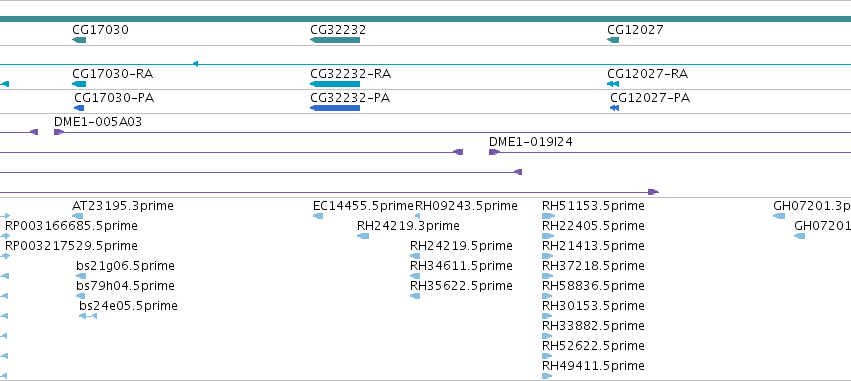The image size is (851, 381).
Task: Select the bs24e05.5prime paired arrows
Action: point(88,316)
